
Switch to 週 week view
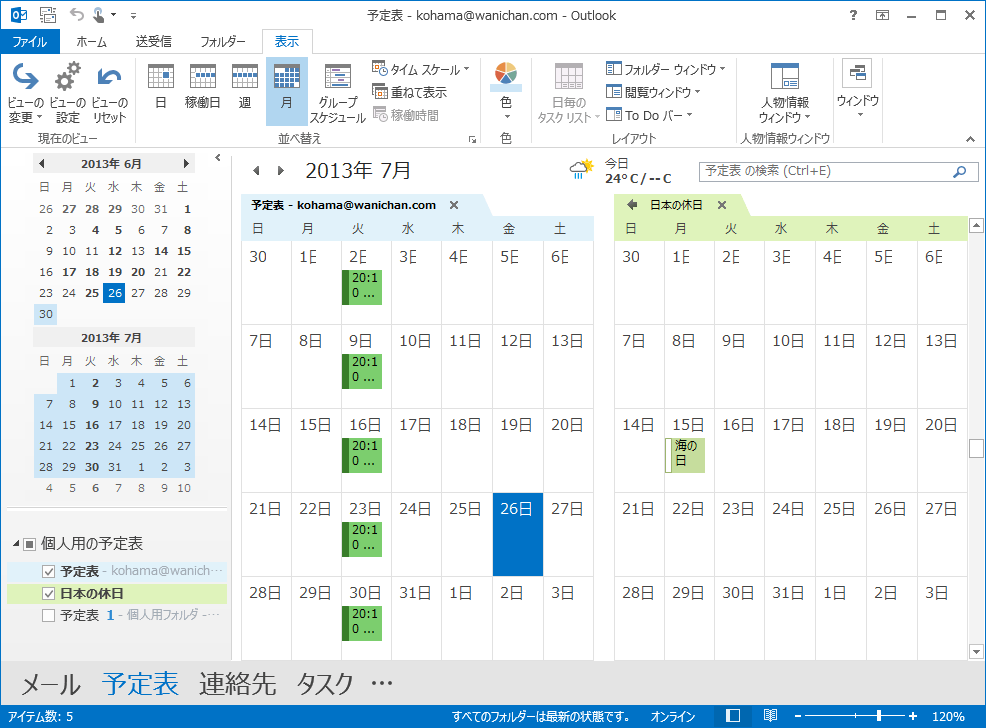click(x=245, y=88)
